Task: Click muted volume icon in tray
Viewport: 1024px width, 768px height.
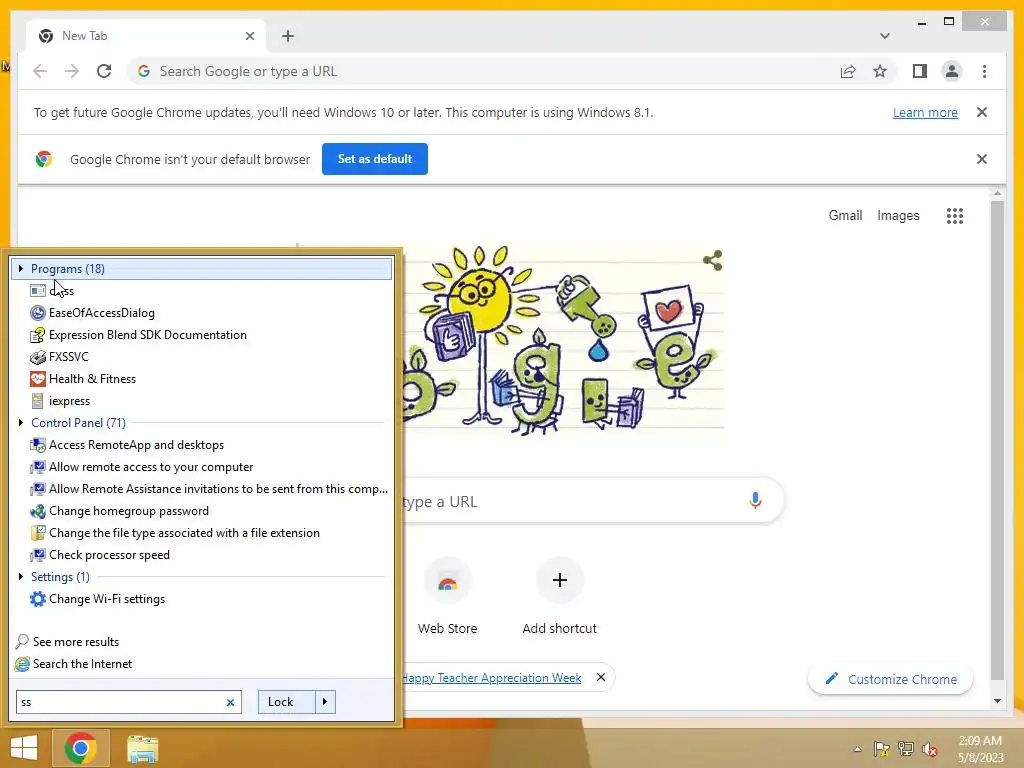Action: 929,748
